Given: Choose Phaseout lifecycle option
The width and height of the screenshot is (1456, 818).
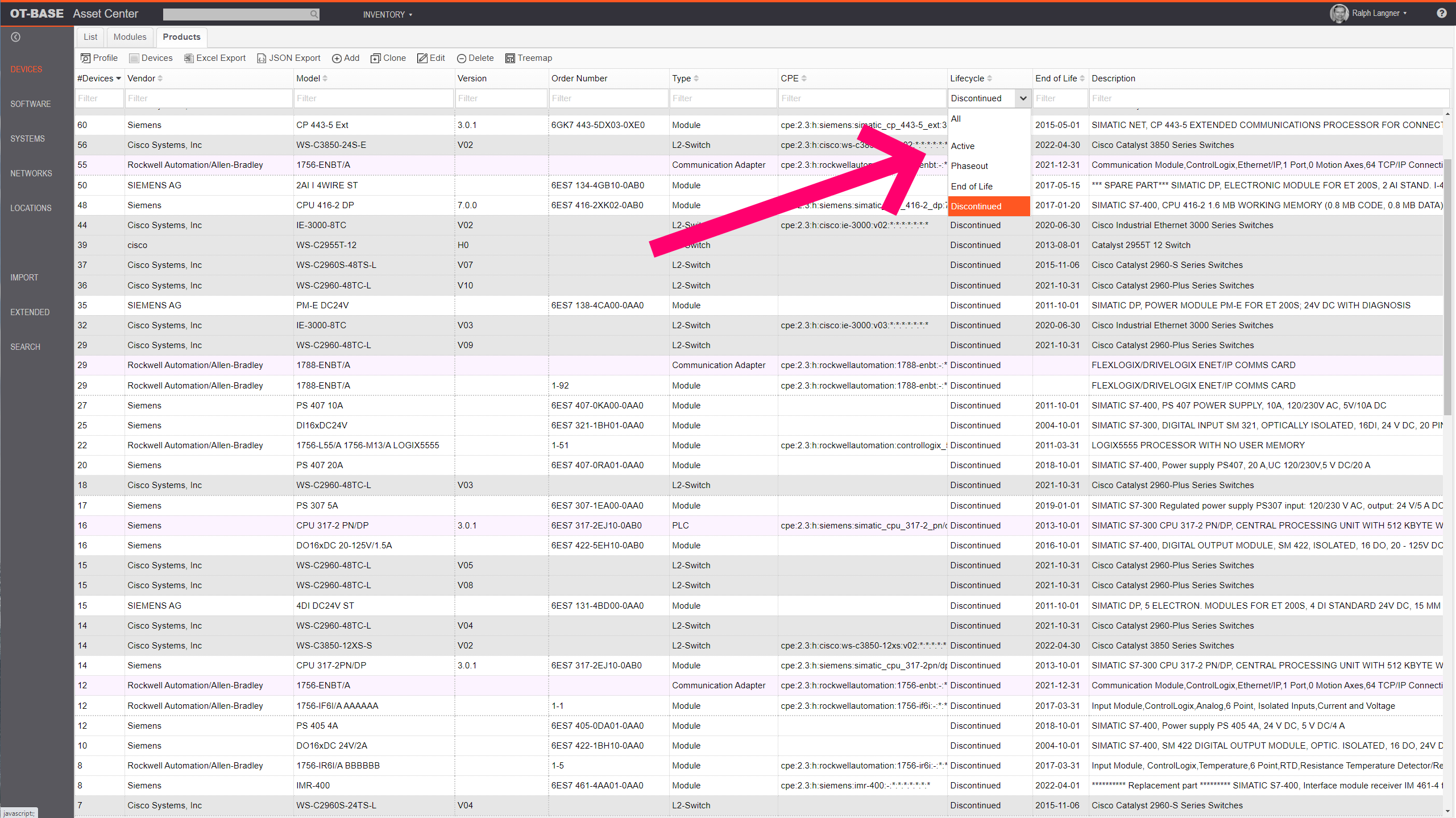Looking at the screenshot, I should [989, 166].
